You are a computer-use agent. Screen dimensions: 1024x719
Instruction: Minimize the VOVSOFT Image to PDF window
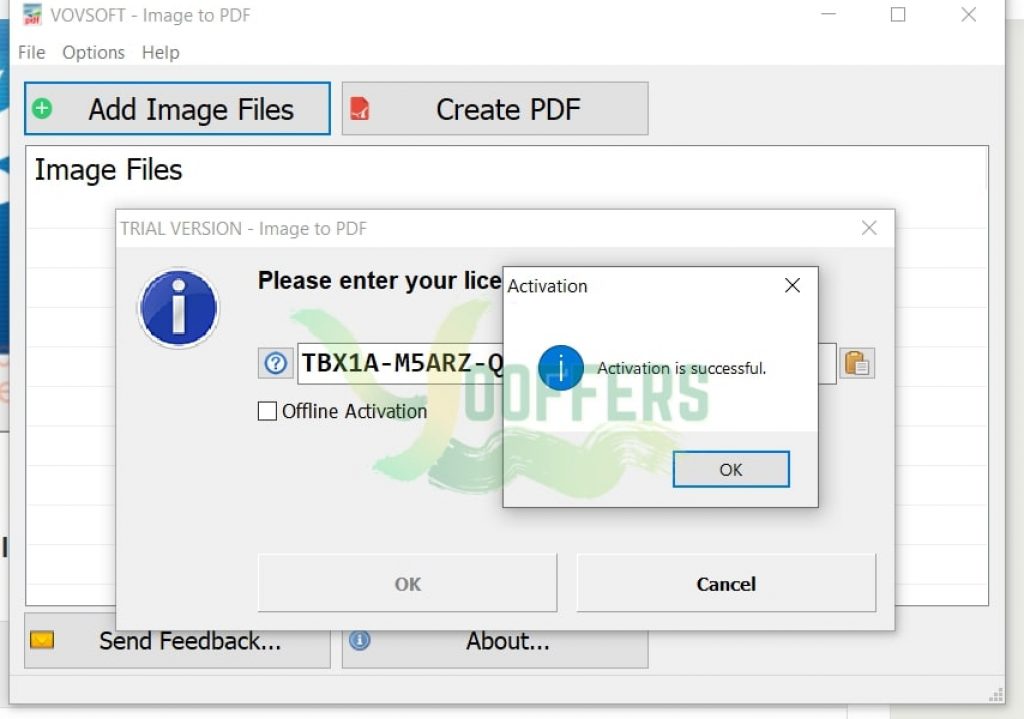tap(829, 14)
